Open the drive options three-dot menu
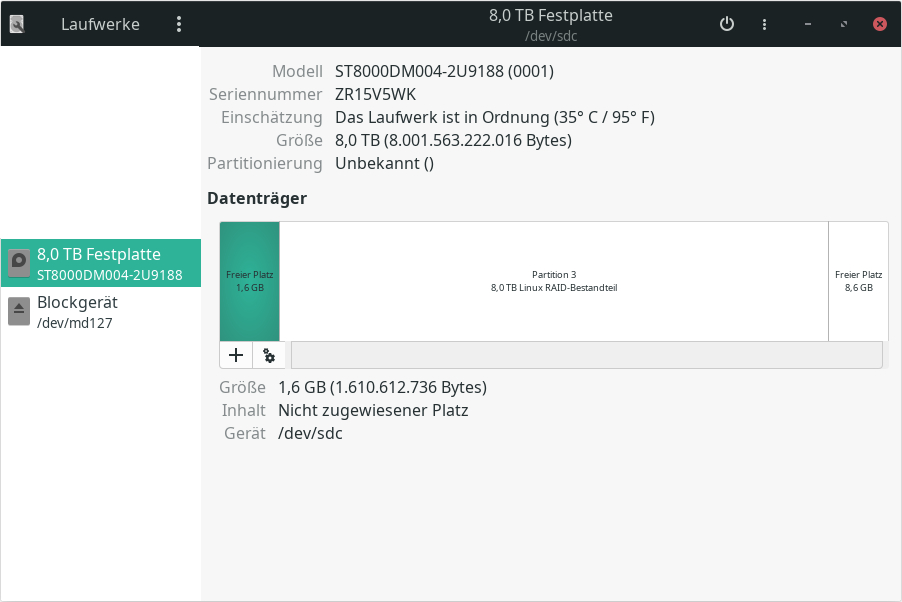 (x=765, y=24)
